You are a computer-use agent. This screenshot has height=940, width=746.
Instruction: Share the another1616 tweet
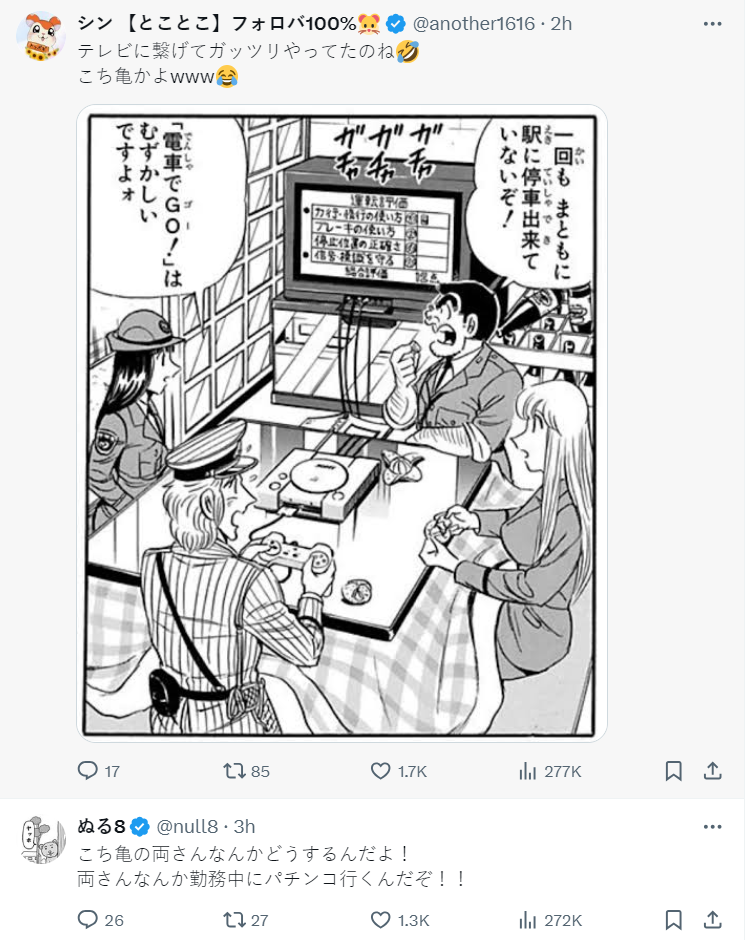pyautogui.click(x=712, y=770)
